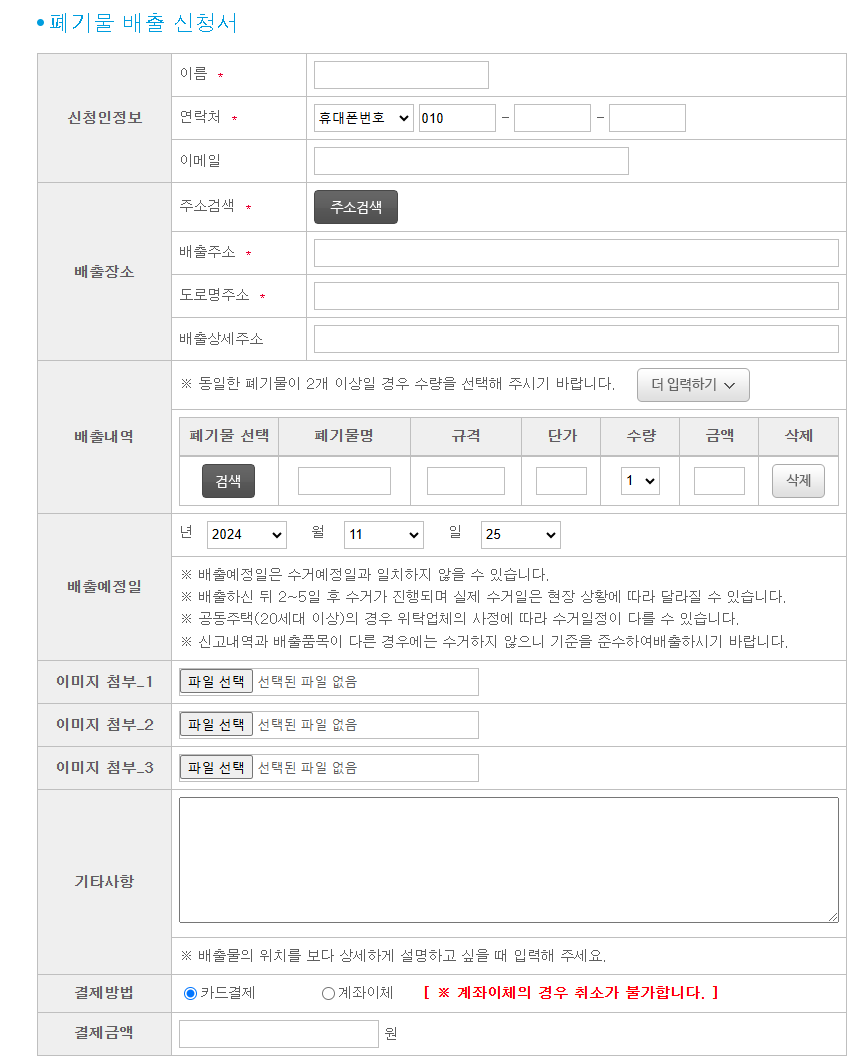Click the 폐기물 배출 신청서 page title
Viewport: 868px width, 1062px height.
tap(143, 23)
